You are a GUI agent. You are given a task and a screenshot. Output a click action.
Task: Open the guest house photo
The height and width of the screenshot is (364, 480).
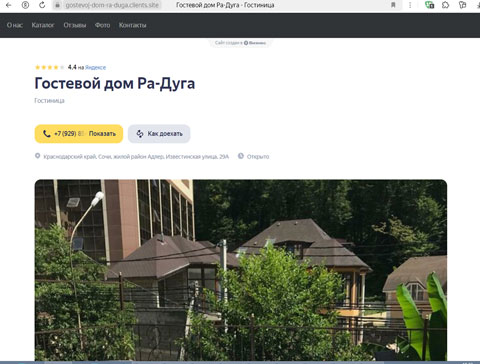click(x=241, y=270)
